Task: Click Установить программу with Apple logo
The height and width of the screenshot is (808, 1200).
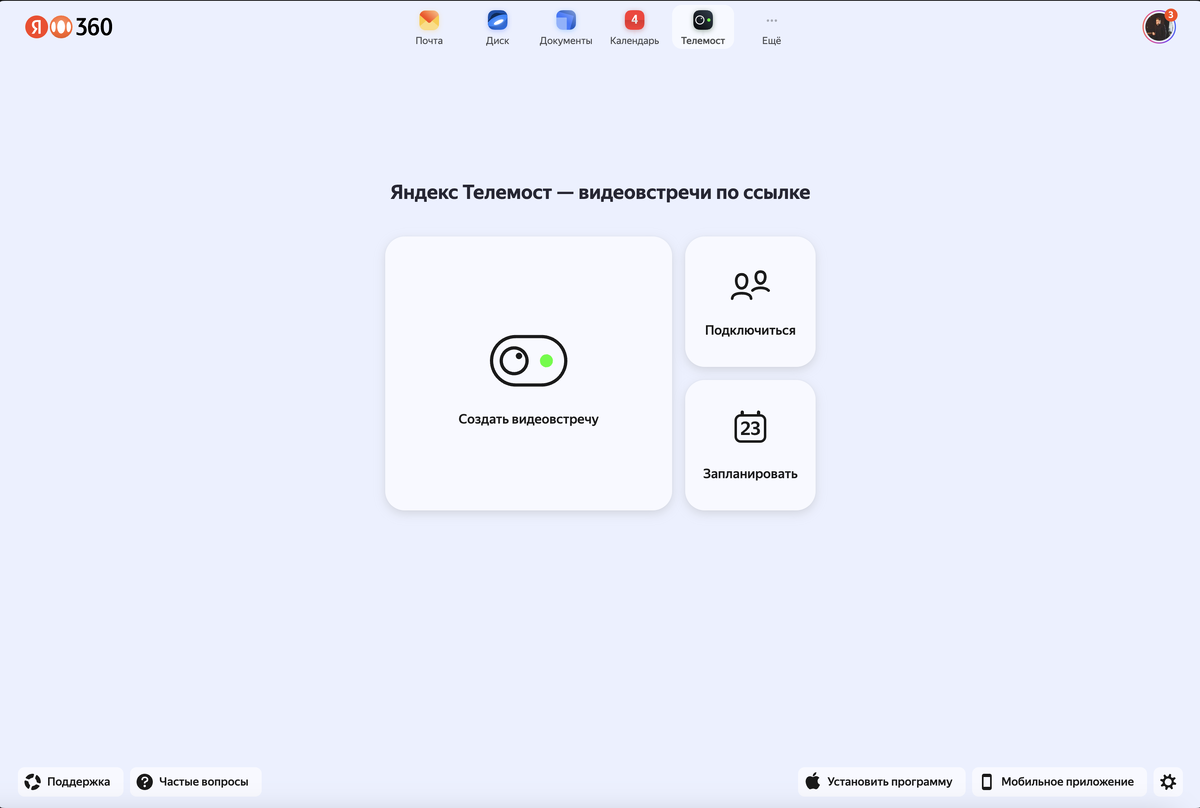Action: [x=880, y=781]
